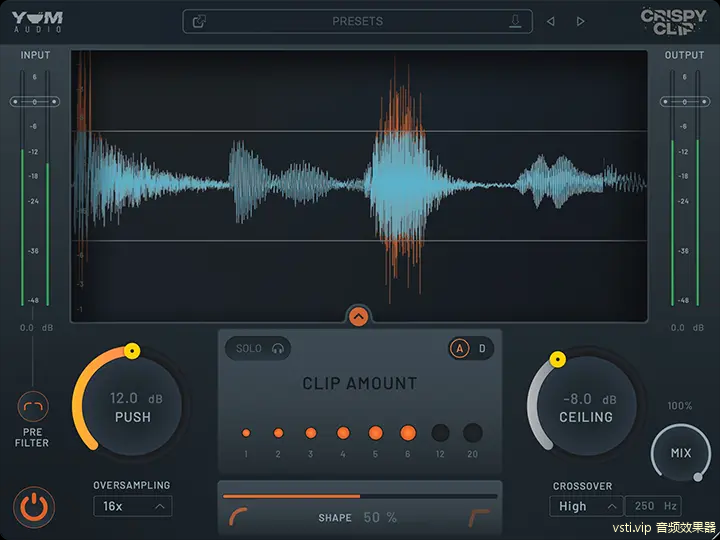
Task: Click the Yum Audio logo
Action: (37, 22)
